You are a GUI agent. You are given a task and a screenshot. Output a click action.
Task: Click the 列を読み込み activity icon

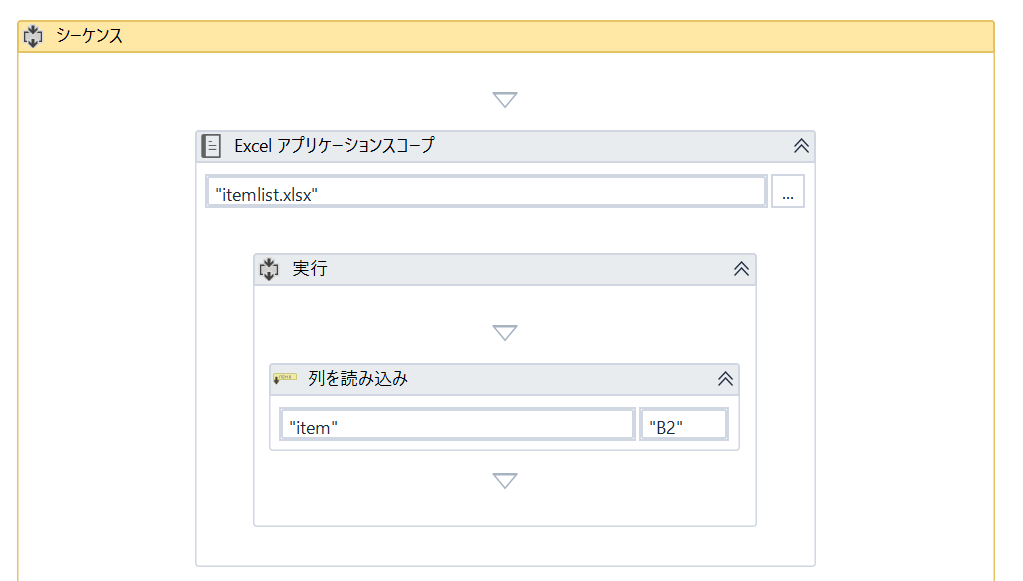click(285, 379)
